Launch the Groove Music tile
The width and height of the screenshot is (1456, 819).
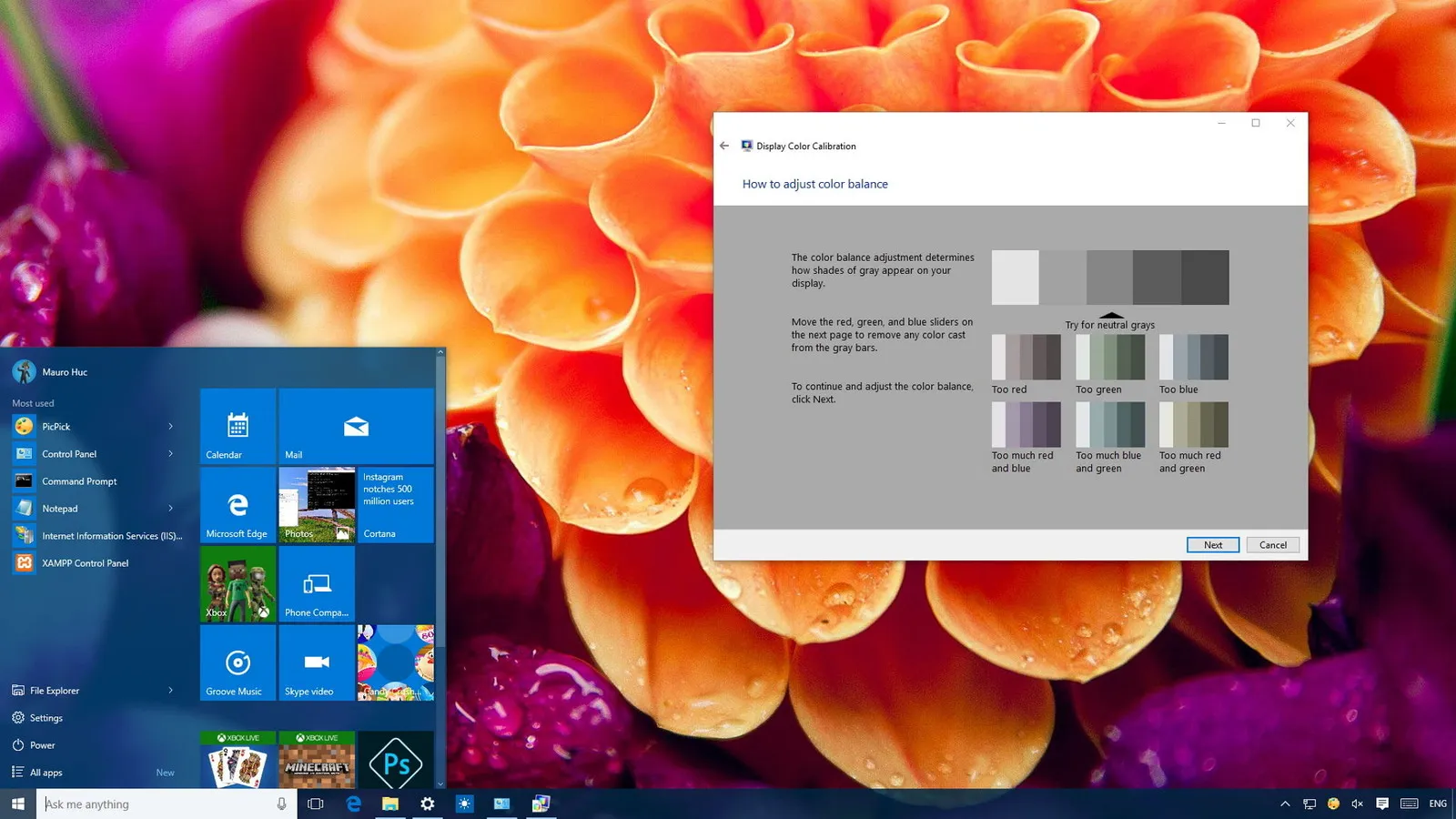tap(237, 663)
